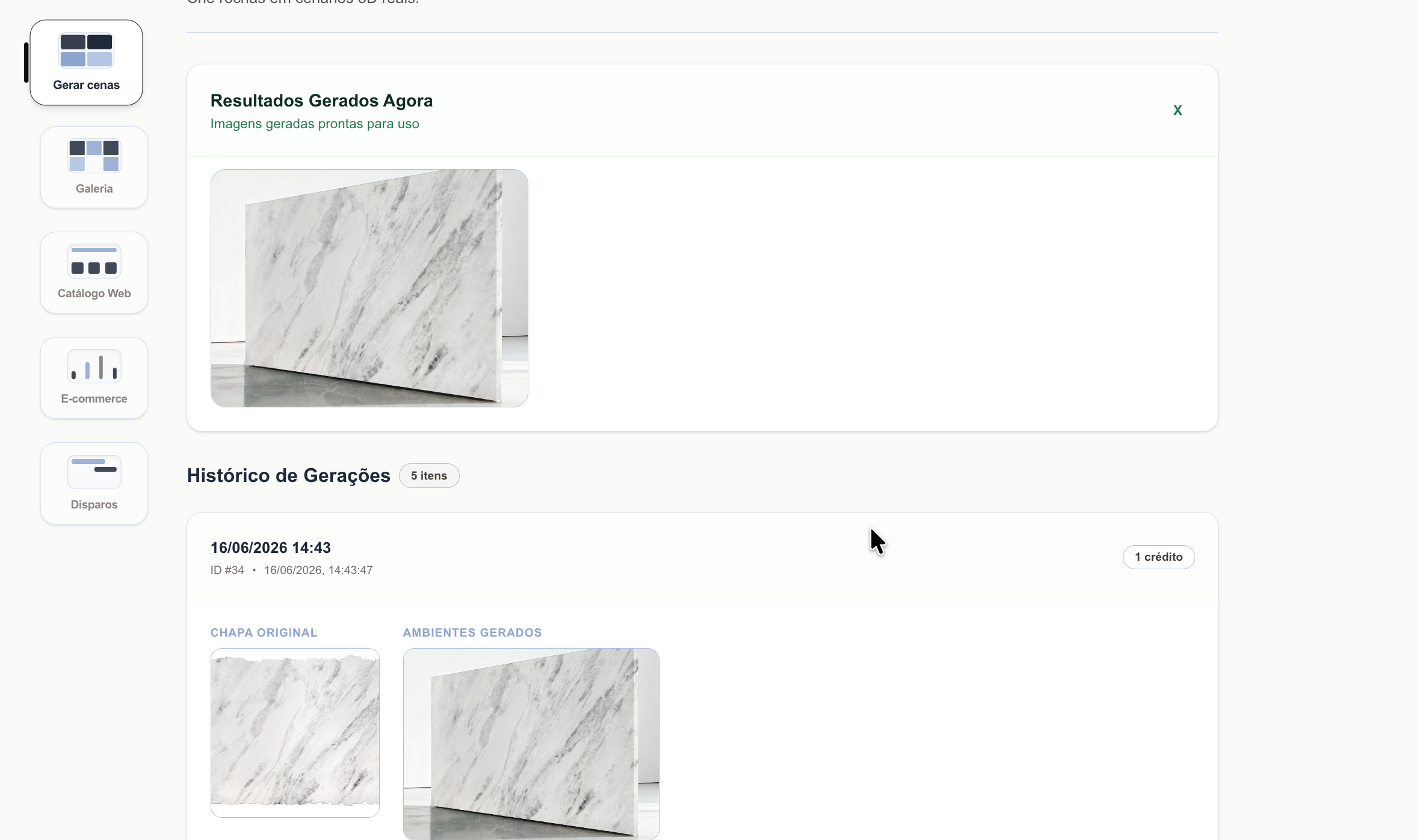This screenshot has width=1419, height=840.
Task: Open the Ambientes Gerados scene thumbnail
Action: point(531,744)
